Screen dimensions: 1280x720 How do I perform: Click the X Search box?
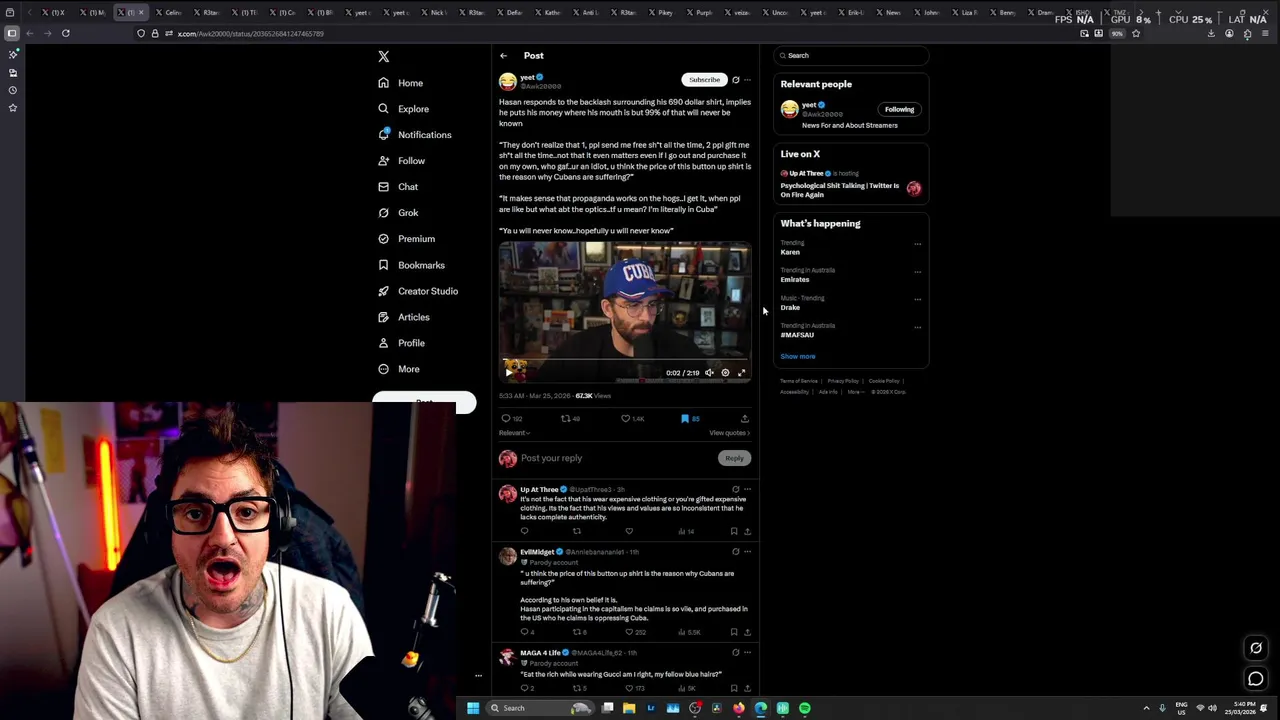(851, 56)
